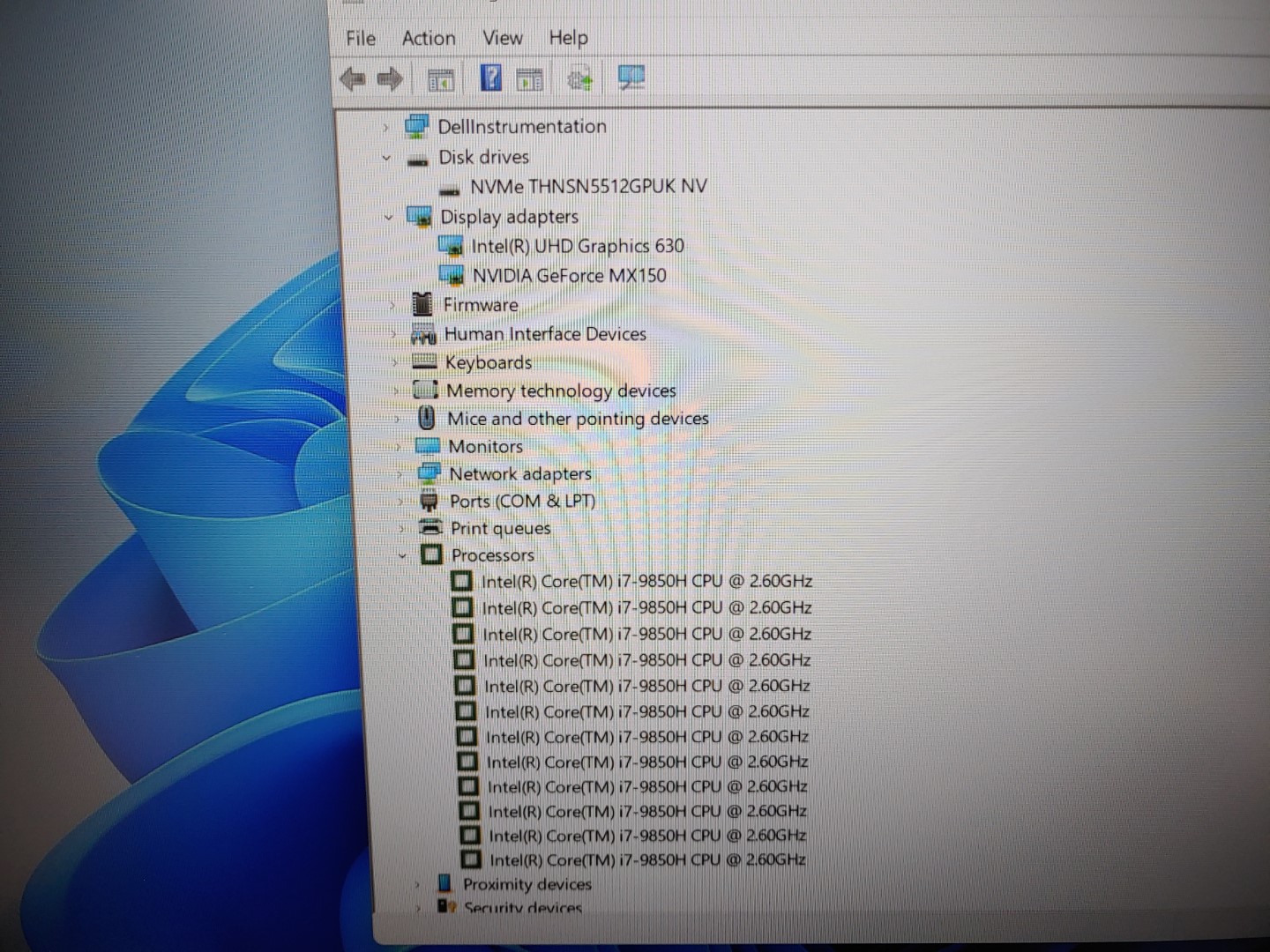Expand Mice and other pointing devices
1270x952 pixels.
coord(397,420)
